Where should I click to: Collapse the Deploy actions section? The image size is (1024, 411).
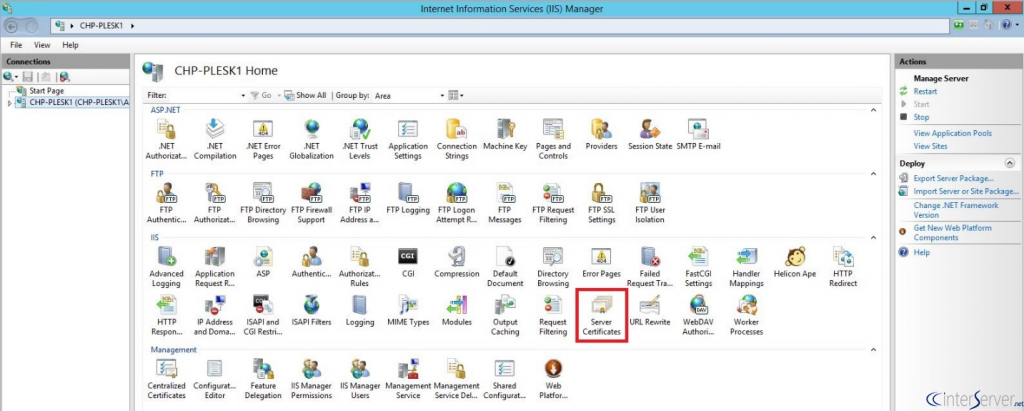[1010, 163]
